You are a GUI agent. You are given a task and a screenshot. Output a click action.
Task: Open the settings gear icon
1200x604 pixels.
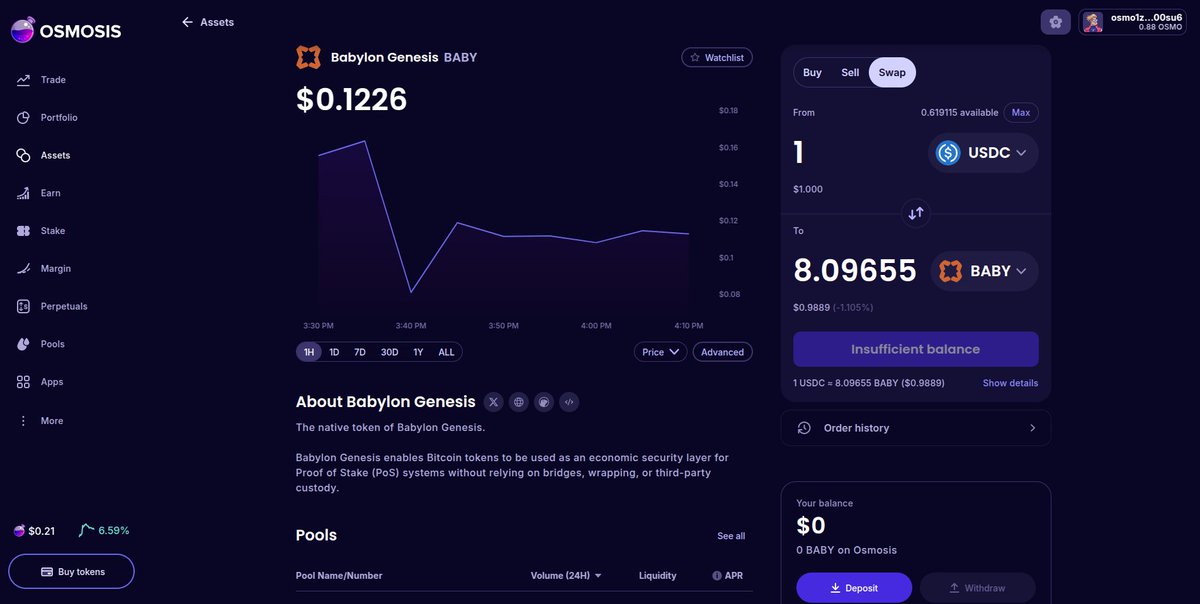tap(1055, 22)
